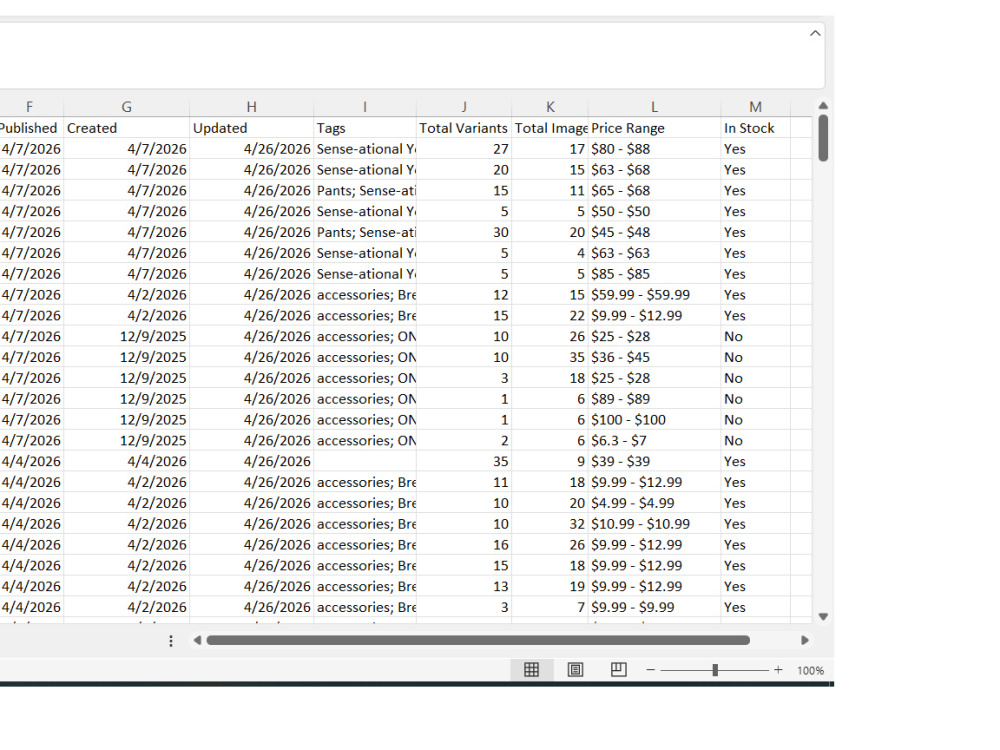The width and height of the screenshot is (1000, 750).
Task: Select Total Images cell with 7
Action: [550, 607]
